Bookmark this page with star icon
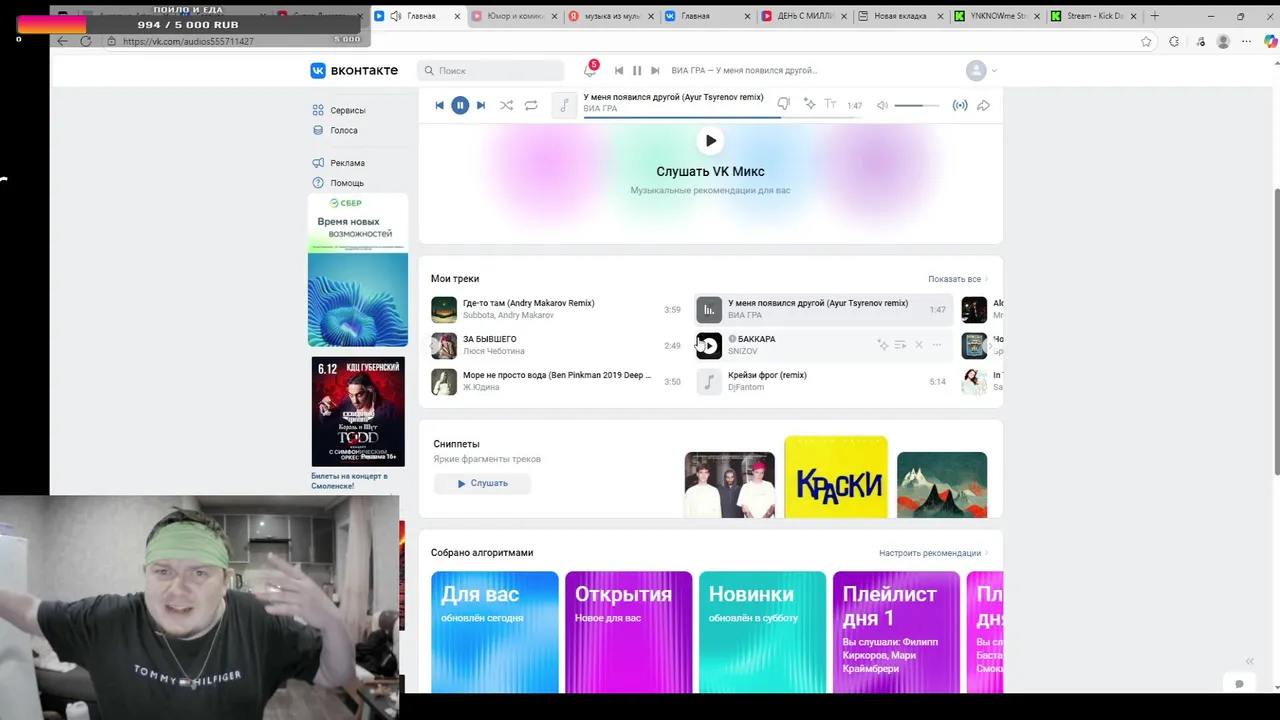Screen dimensions: 1280x720 [1146, 41]
